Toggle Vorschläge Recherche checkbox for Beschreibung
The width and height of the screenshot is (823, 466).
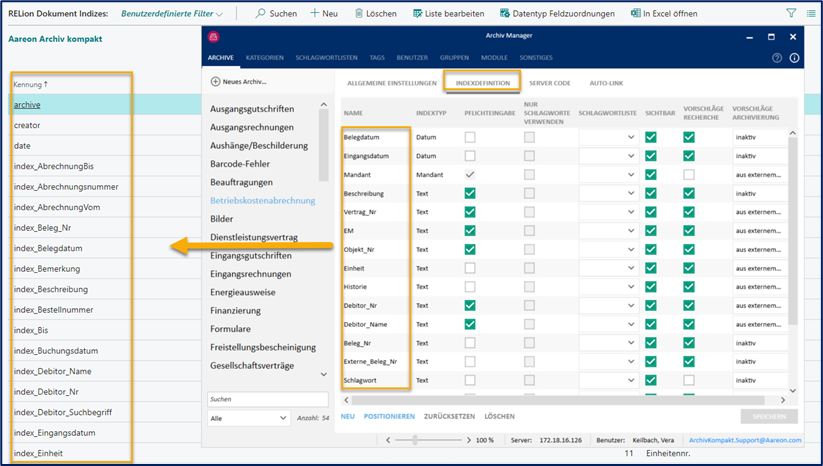coord(689,193)
